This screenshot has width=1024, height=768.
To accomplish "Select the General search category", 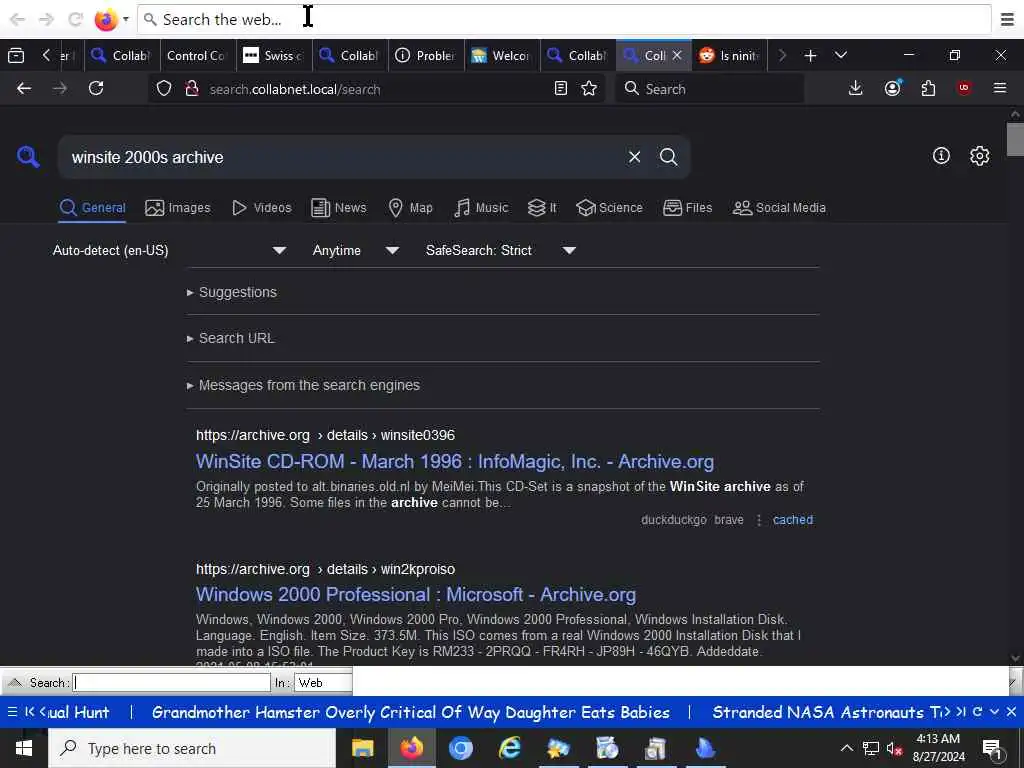I will pos(92,208).
